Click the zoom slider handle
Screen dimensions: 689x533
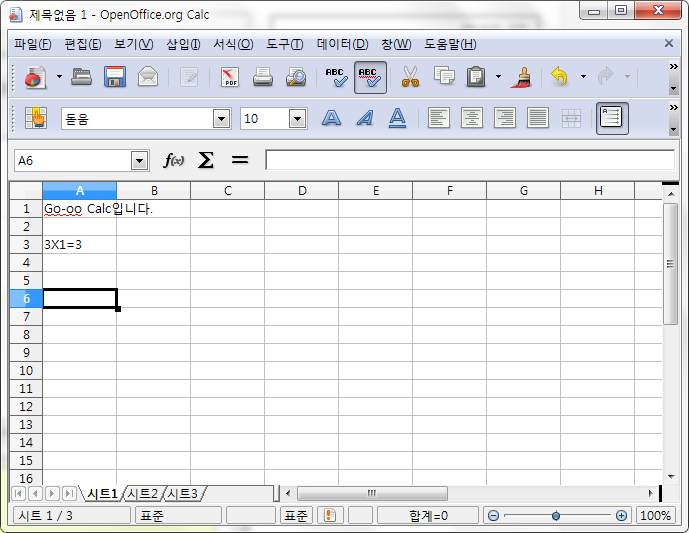[x=556, y=515]
